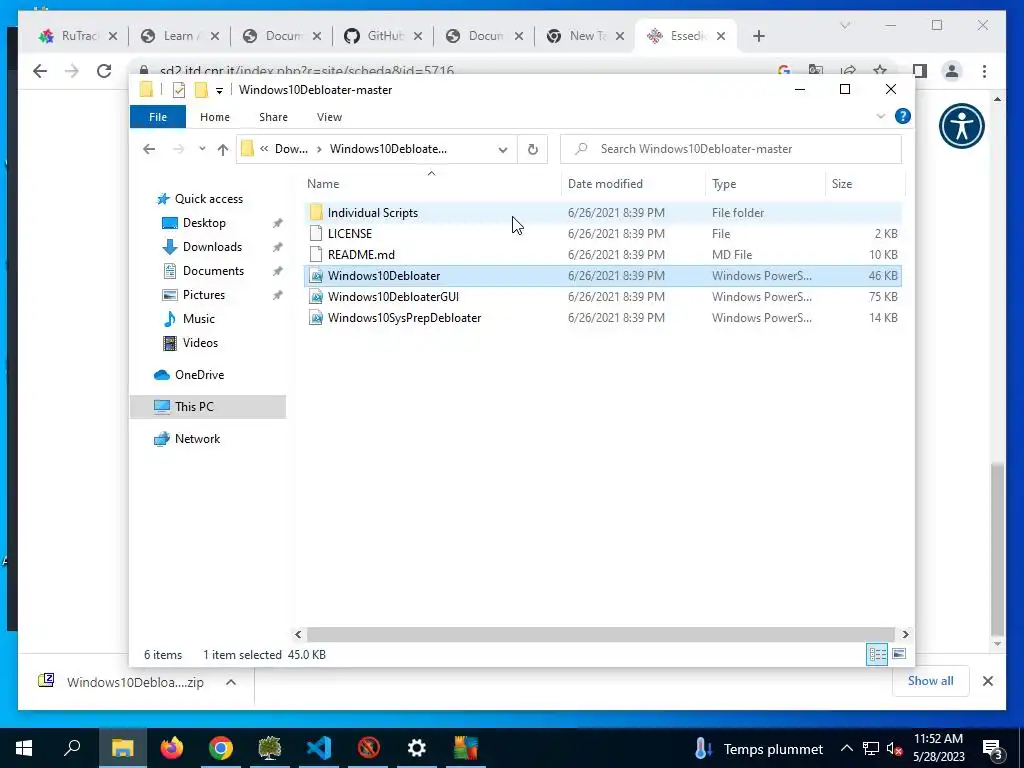Open Chrome tab search dropdown
The width and height of the screenshot is (1024, 768).
point(844,25)
